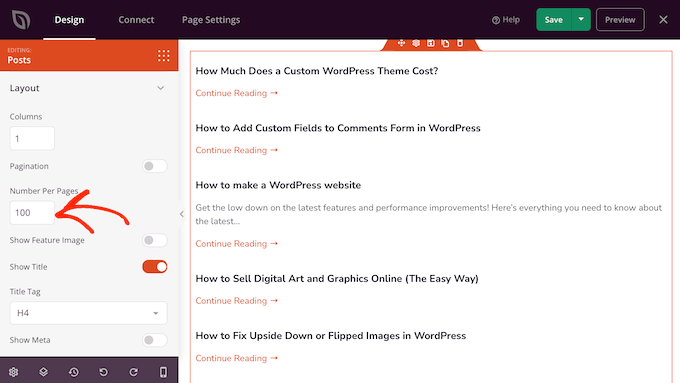Open the Save options dropdown arrow
Screen dimensions: 680x383
tap(581, 20)
